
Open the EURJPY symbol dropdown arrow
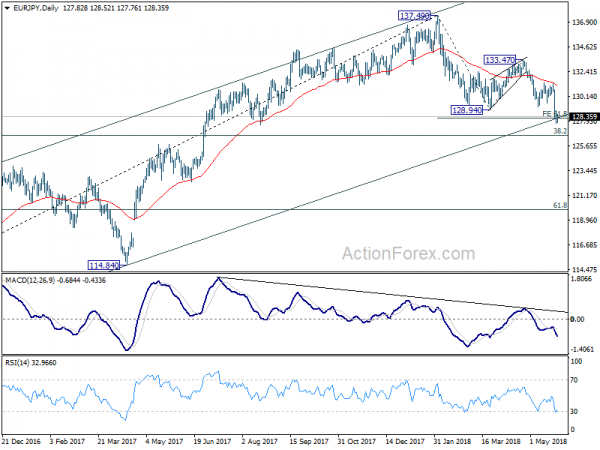pos(7,8)
